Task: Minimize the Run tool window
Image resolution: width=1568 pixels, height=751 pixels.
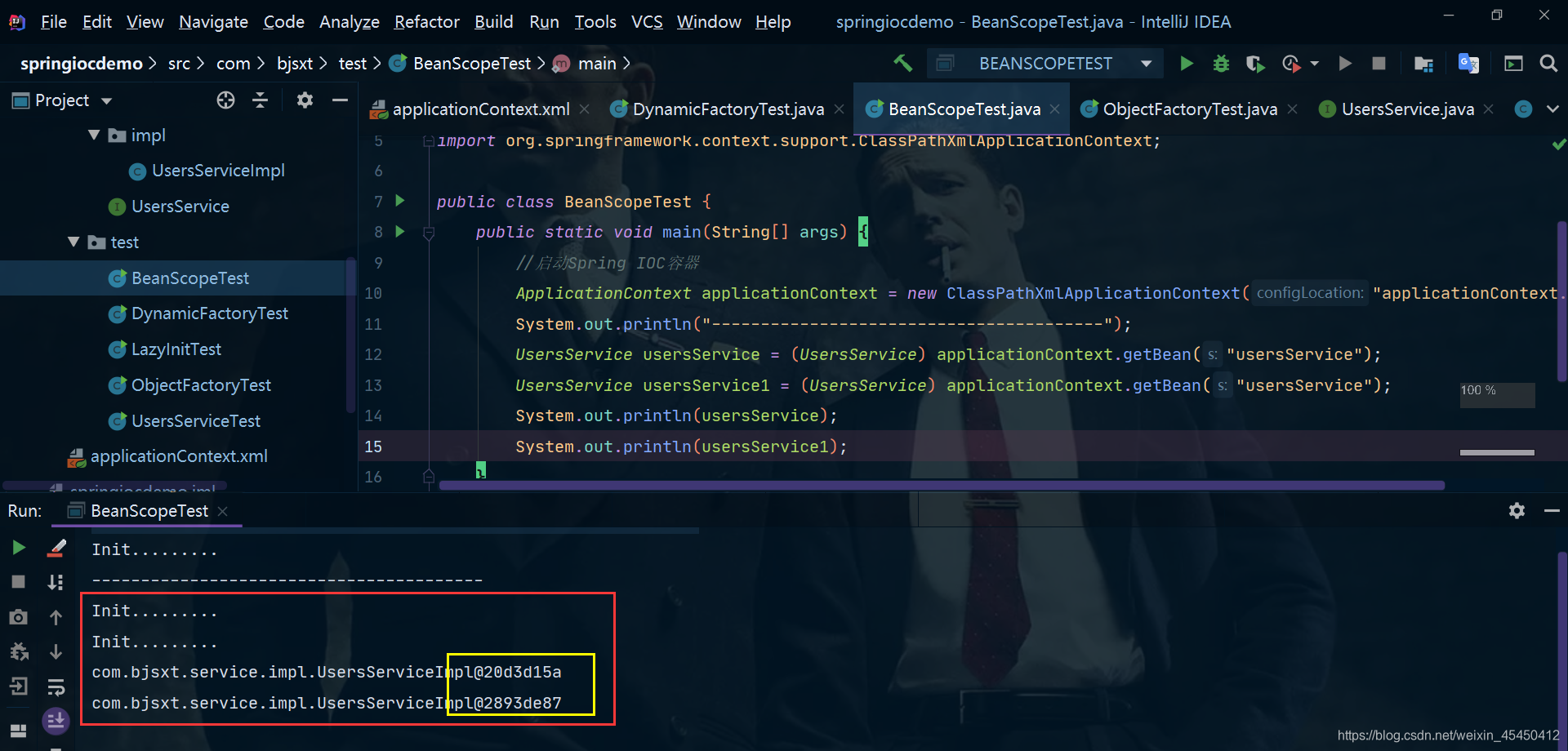Action: coord(1552,510)
